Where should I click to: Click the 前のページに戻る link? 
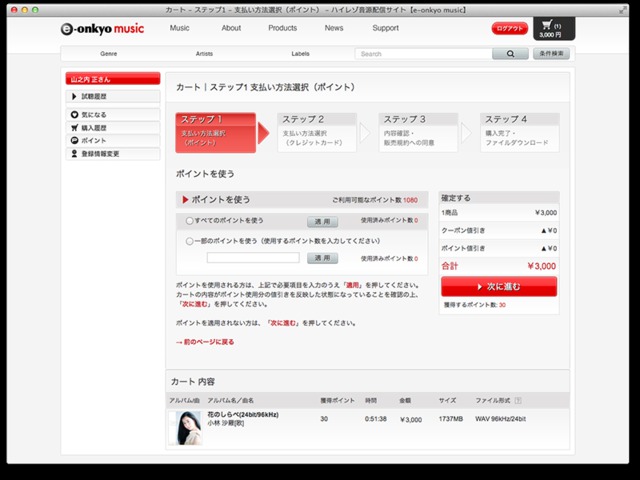click(205, 342)
